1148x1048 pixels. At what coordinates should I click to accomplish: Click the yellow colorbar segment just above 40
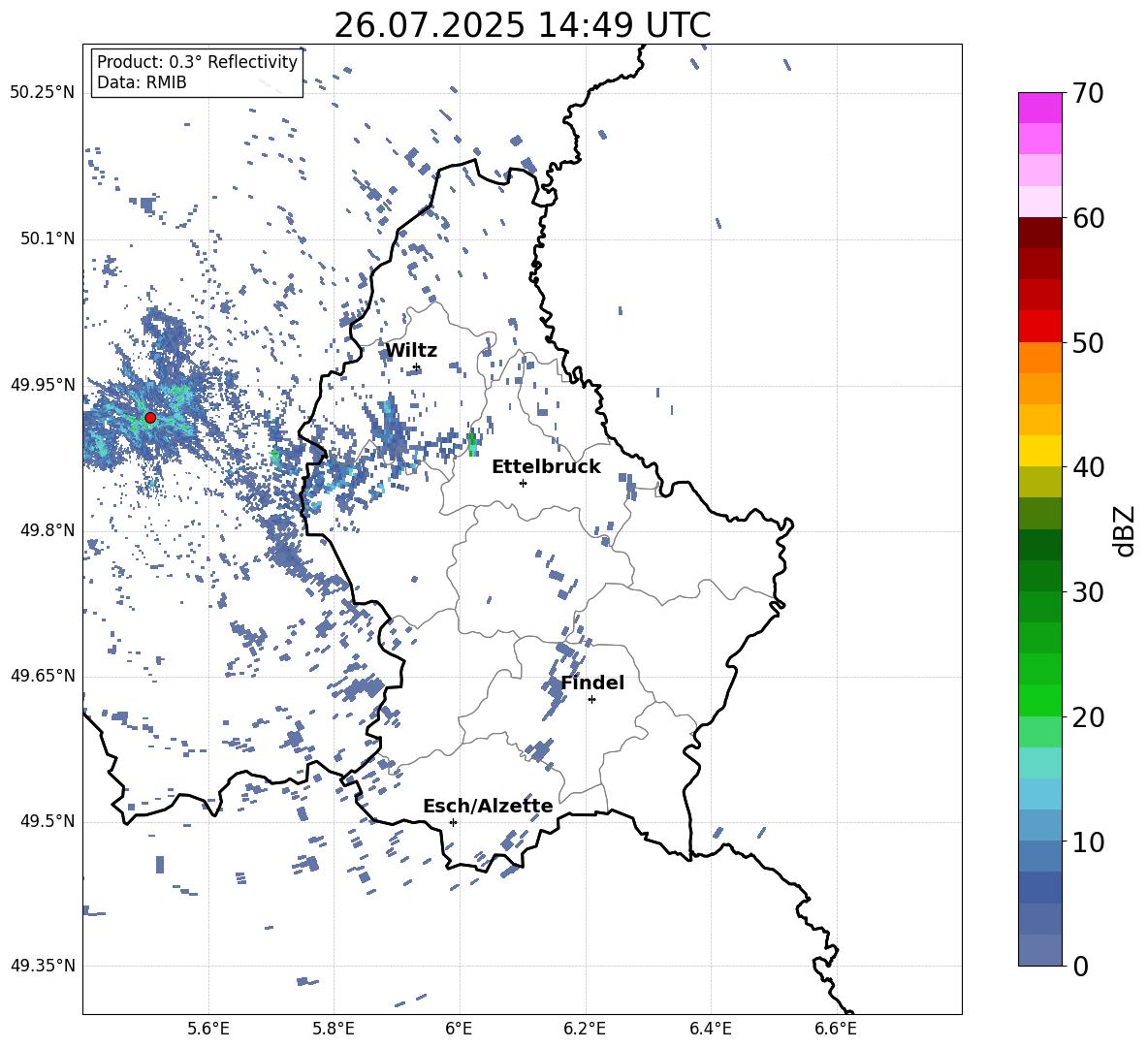[x=1040, y=451]
